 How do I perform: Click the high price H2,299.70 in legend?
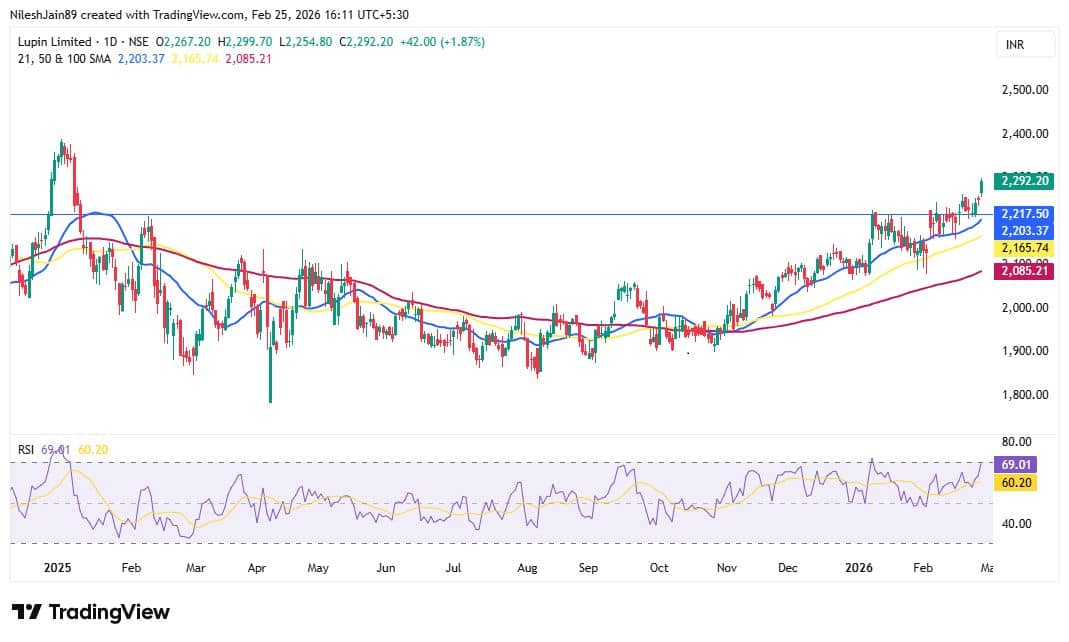245,42
